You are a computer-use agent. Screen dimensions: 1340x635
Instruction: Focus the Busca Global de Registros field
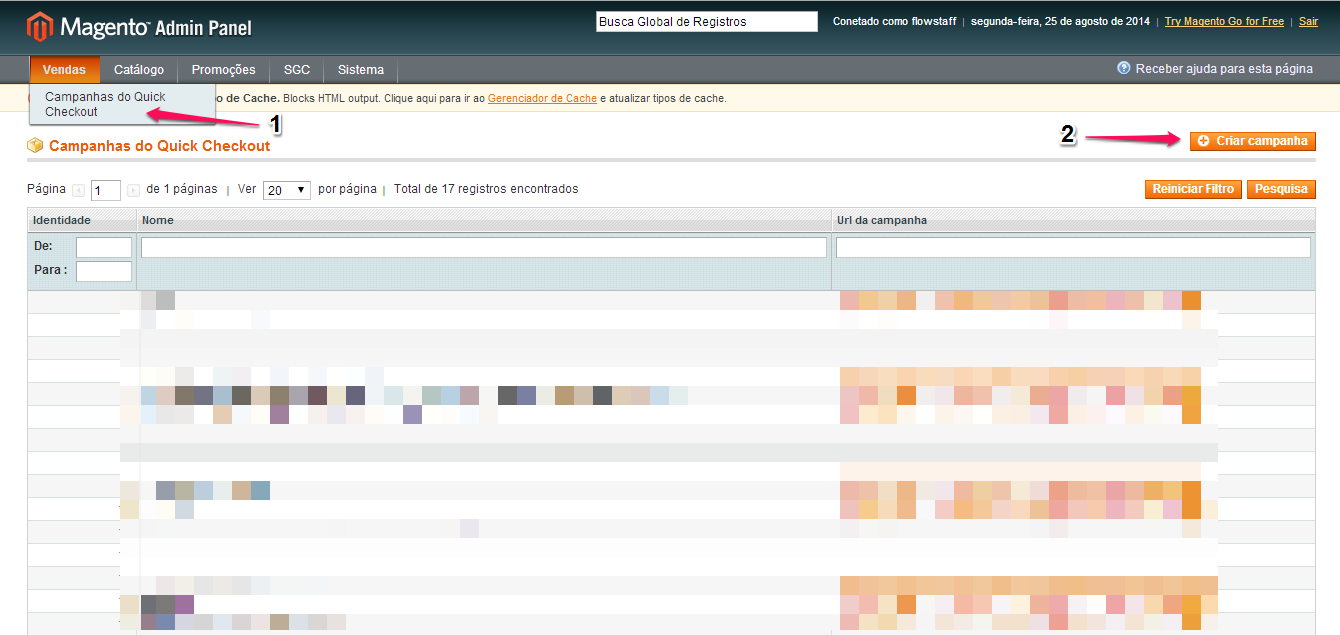707,22
